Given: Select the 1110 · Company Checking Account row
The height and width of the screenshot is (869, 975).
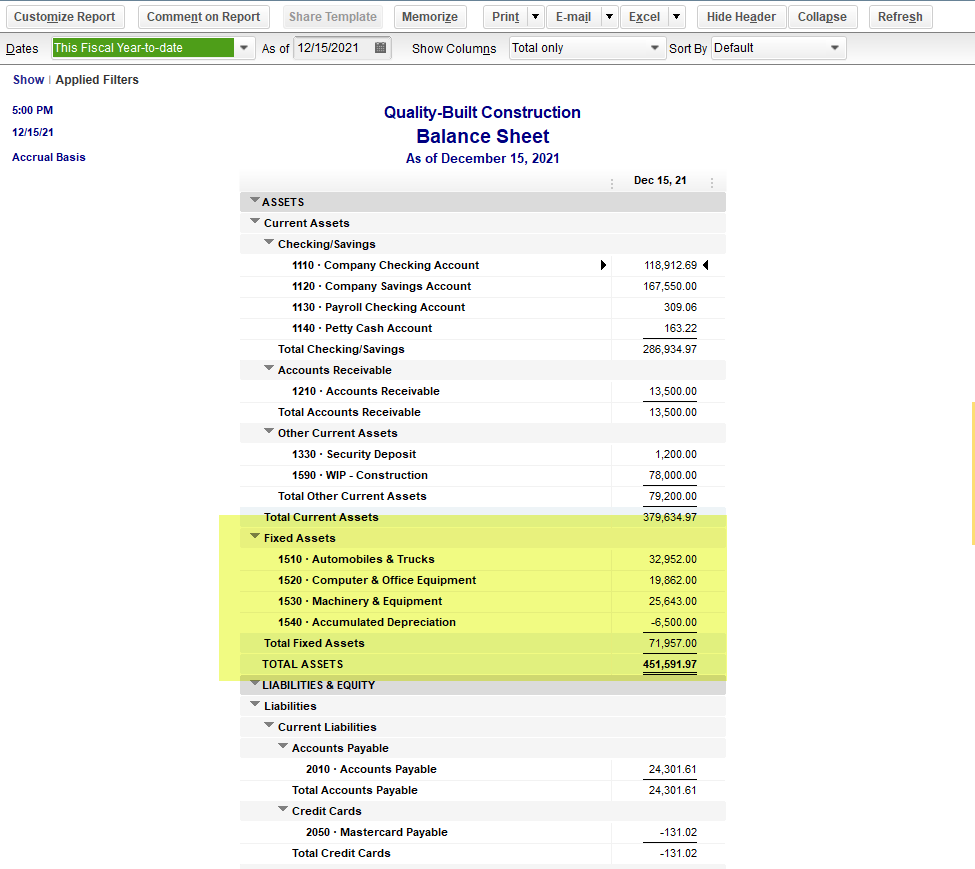Looking at the screenshot, I should coord(483,265).
